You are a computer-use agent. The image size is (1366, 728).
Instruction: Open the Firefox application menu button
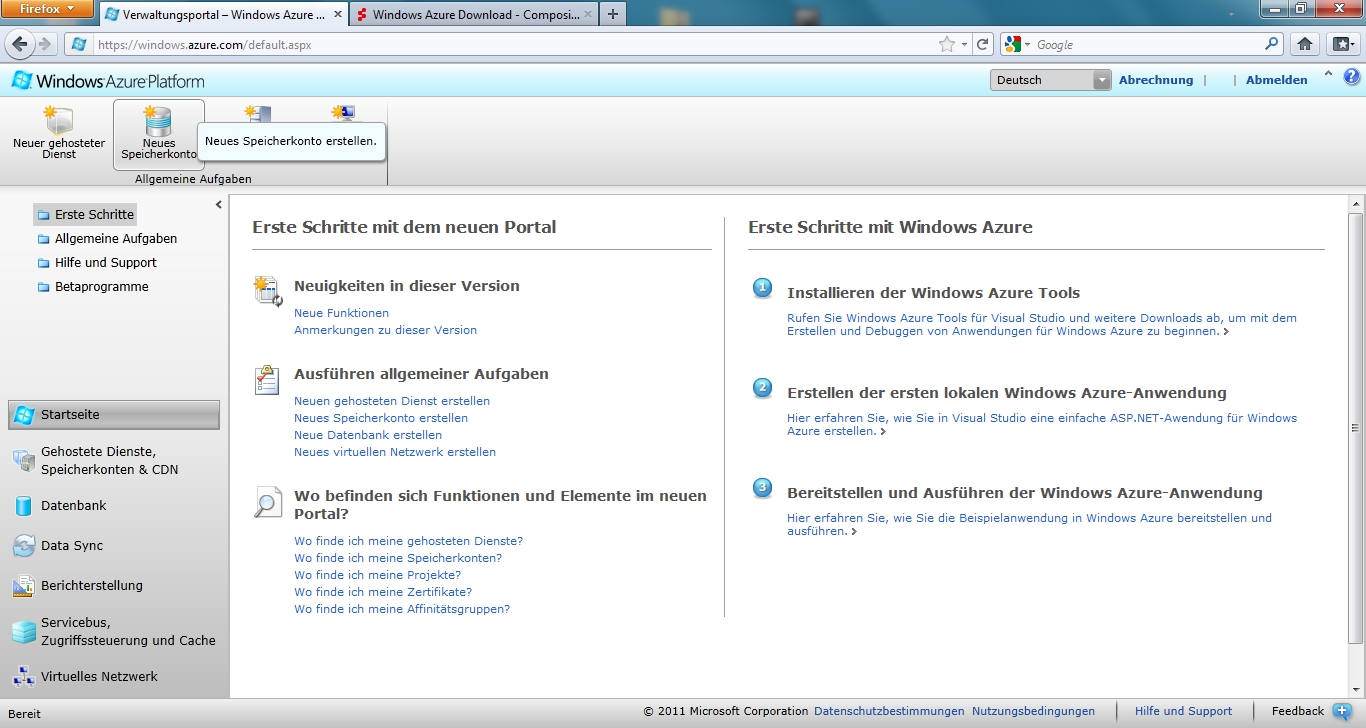[x=47, y=9]
